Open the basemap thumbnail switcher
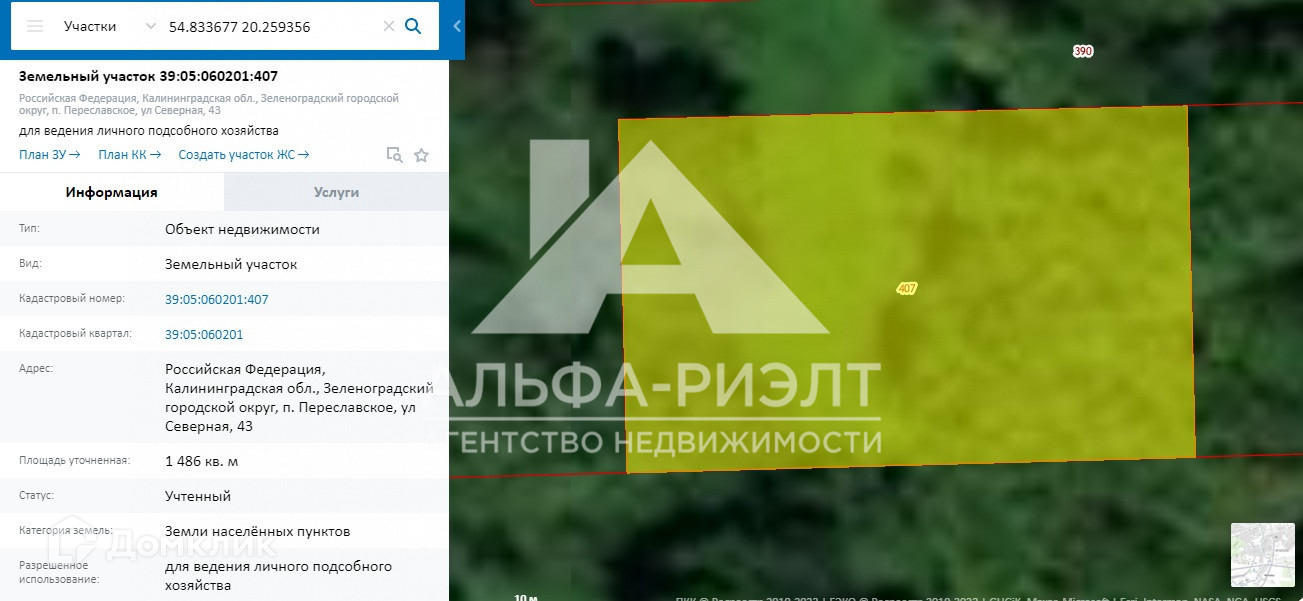 [x=1263, y=554]
